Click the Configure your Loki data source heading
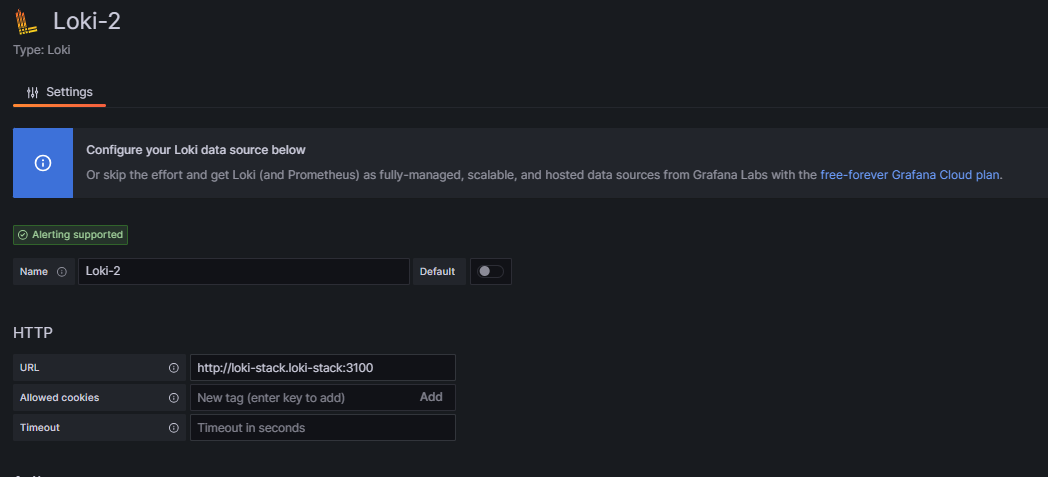Image resolution: width=1048 pixels, height=477 pixels. coord(196,150)
